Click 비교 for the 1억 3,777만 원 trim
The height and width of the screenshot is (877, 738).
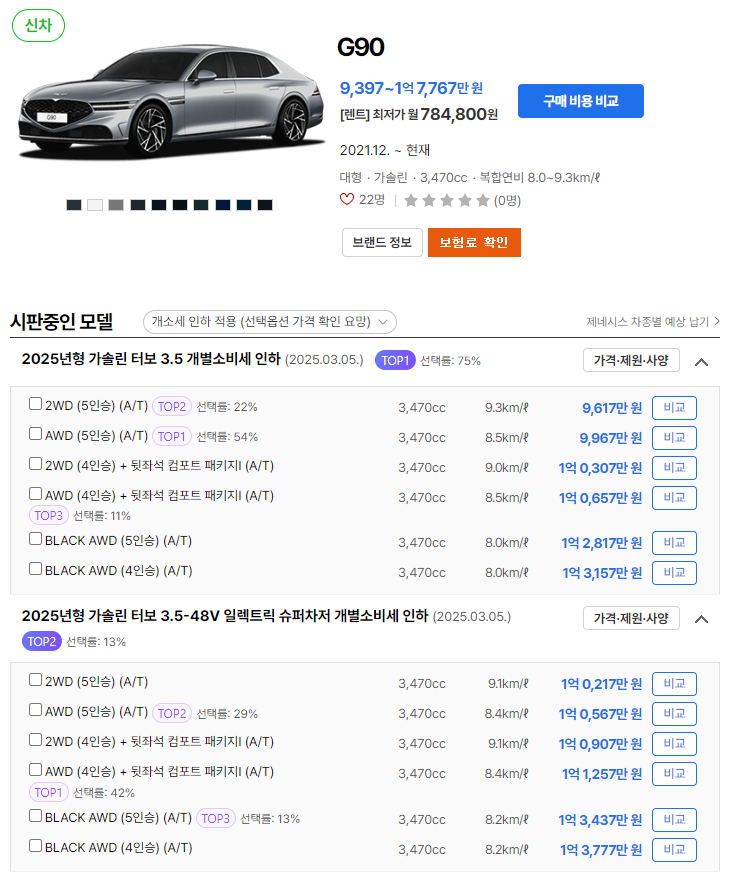[x=674, y=850]
